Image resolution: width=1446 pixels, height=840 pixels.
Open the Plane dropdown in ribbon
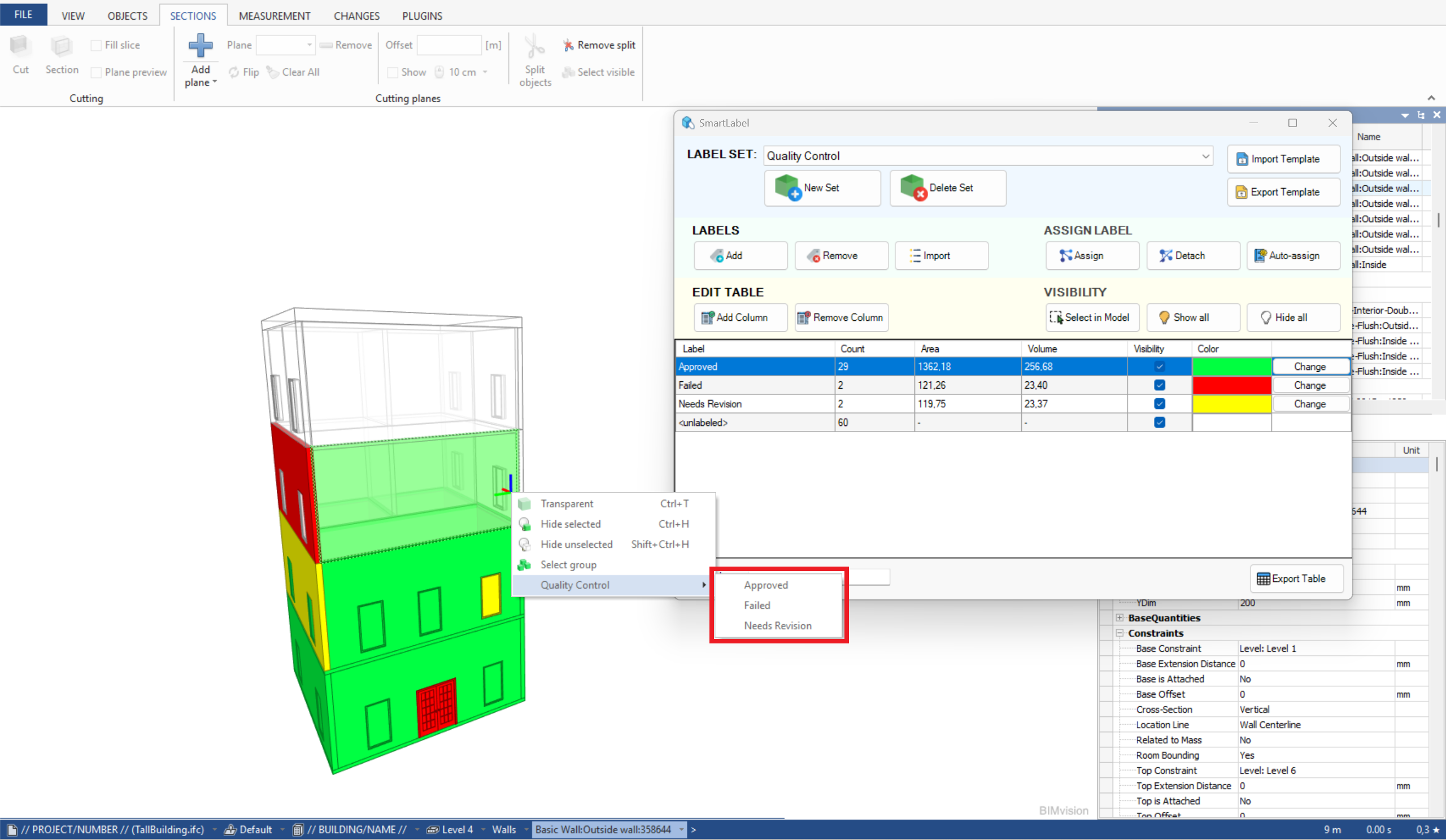click(310, 45)
